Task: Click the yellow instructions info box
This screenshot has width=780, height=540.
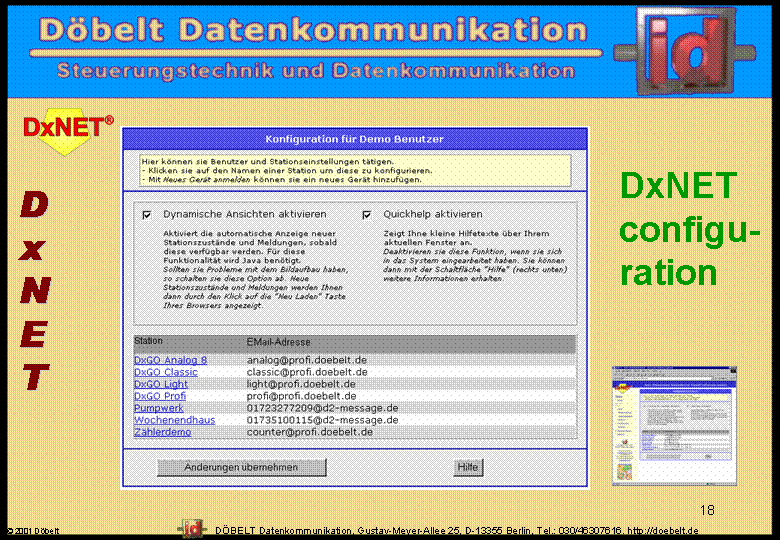Action: coord(355,171)
